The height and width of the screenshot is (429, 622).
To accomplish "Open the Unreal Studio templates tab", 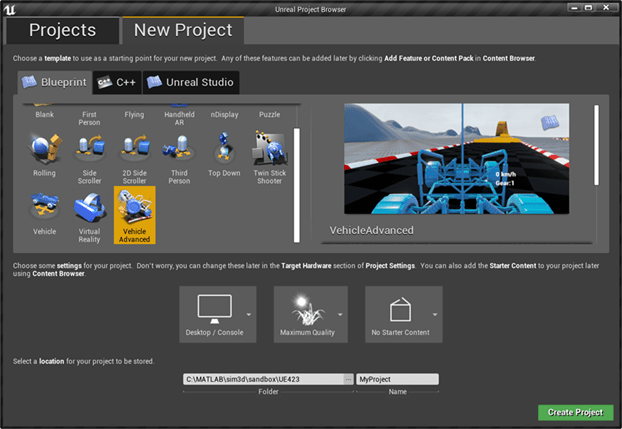I will click(x=191, y=82).
